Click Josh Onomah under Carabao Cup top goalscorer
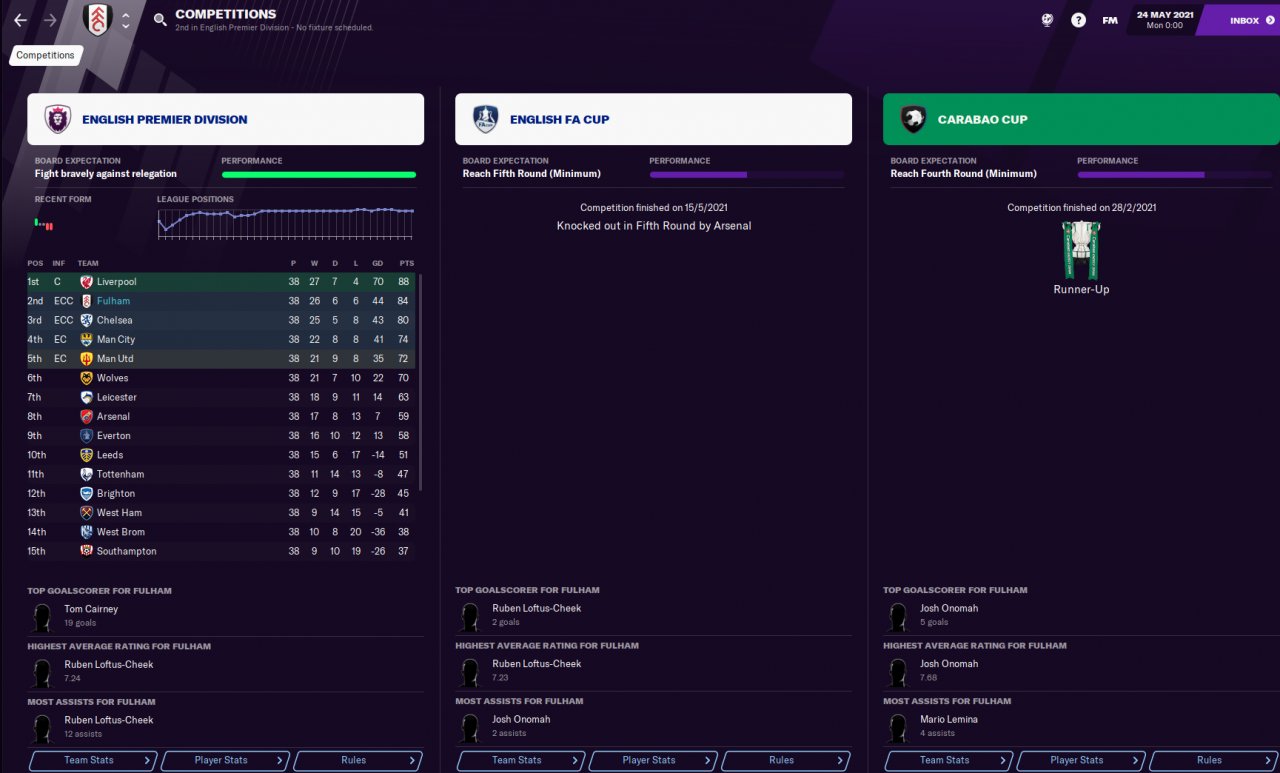The width and height of the screenshot is (1280, 773). (x=949, y=609)
